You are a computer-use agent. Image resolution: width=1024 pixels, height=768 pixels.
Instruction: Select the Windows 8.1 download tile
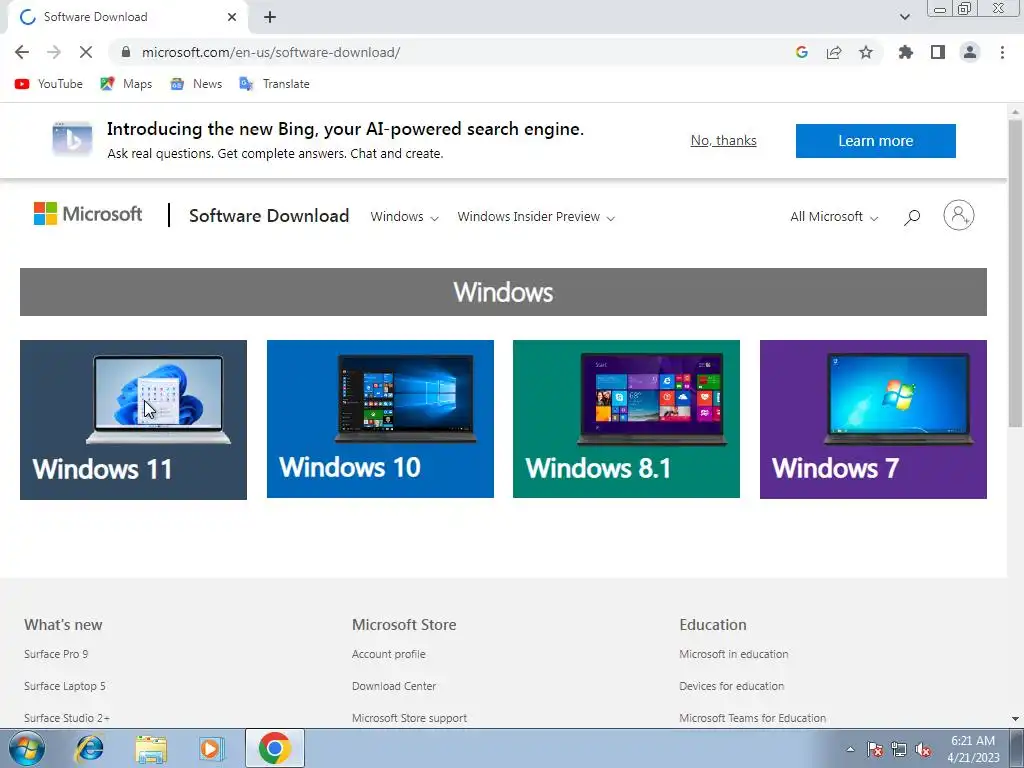626,419
